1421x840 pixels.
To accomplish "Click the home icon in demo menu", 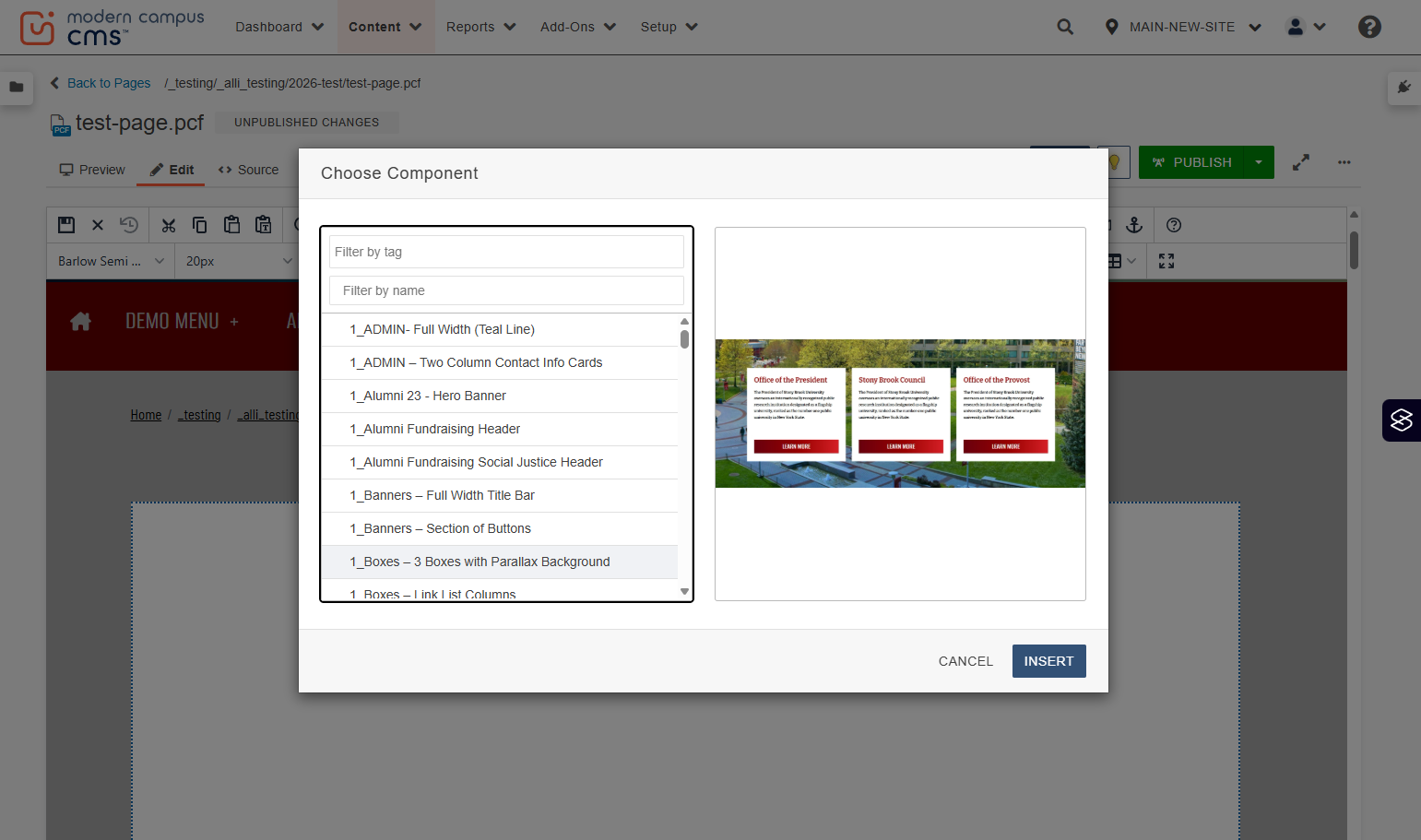I will pos(81,321).
